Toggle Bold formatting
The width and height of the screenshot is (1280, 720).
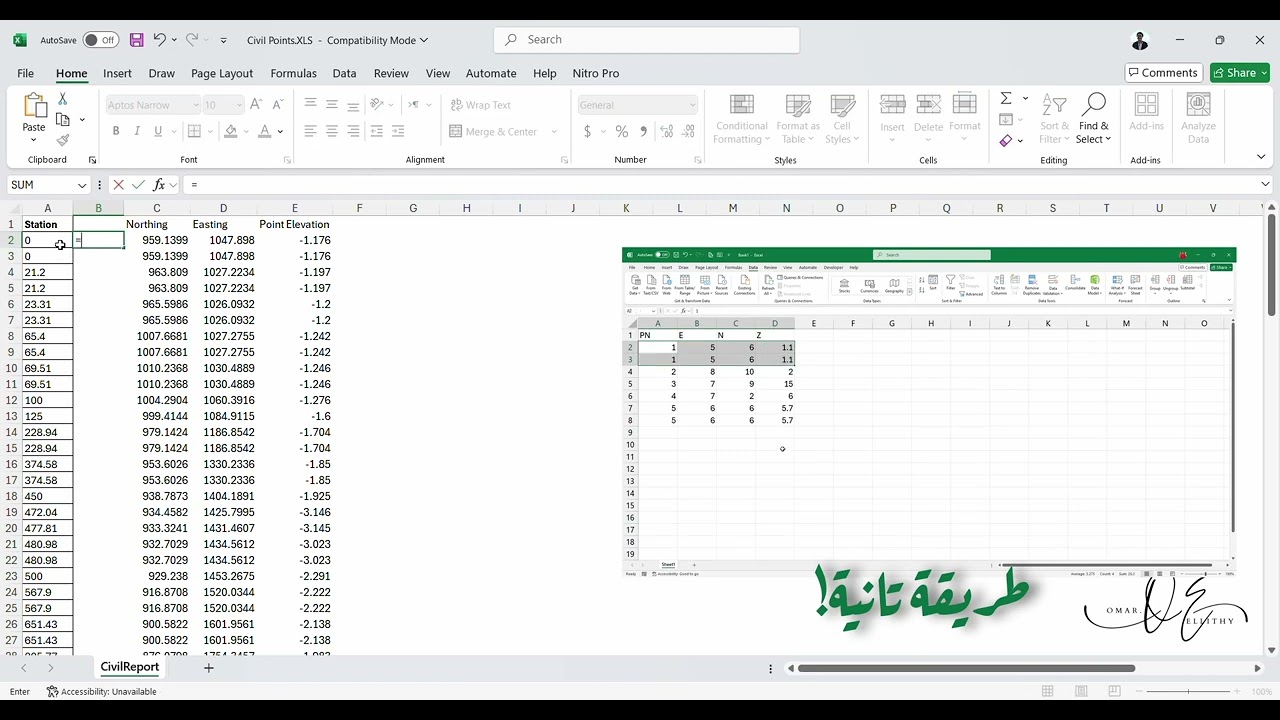click(x=116, y=131)
